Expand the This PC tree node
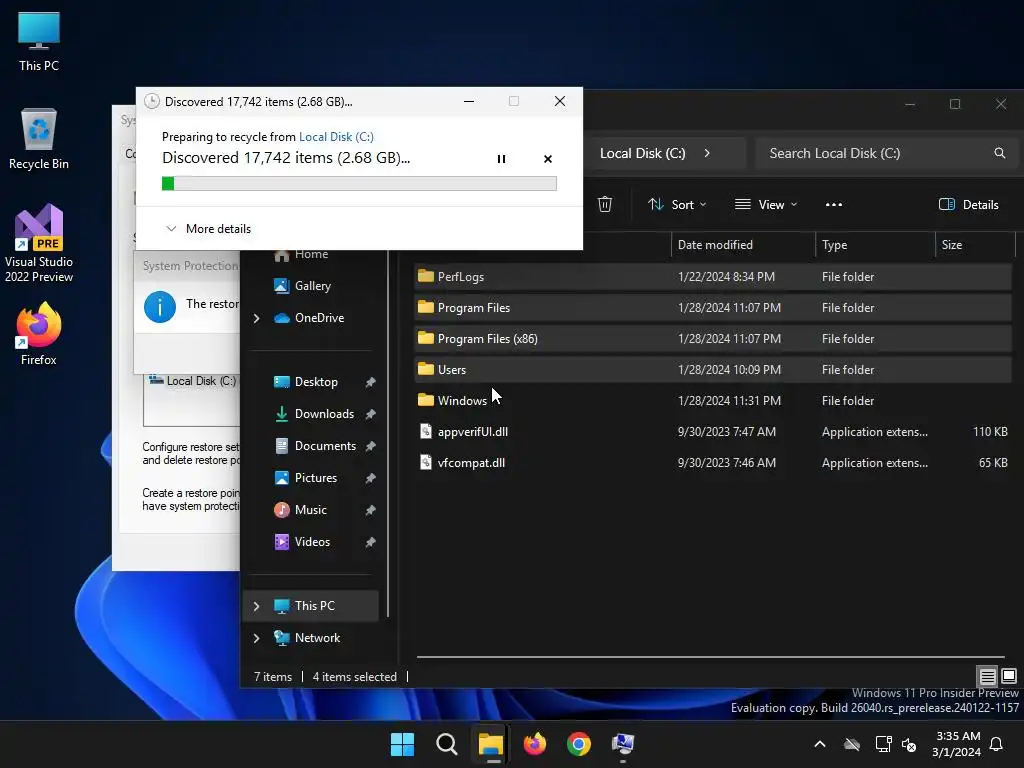1024x768 pixels. click(x=257, y=606)
